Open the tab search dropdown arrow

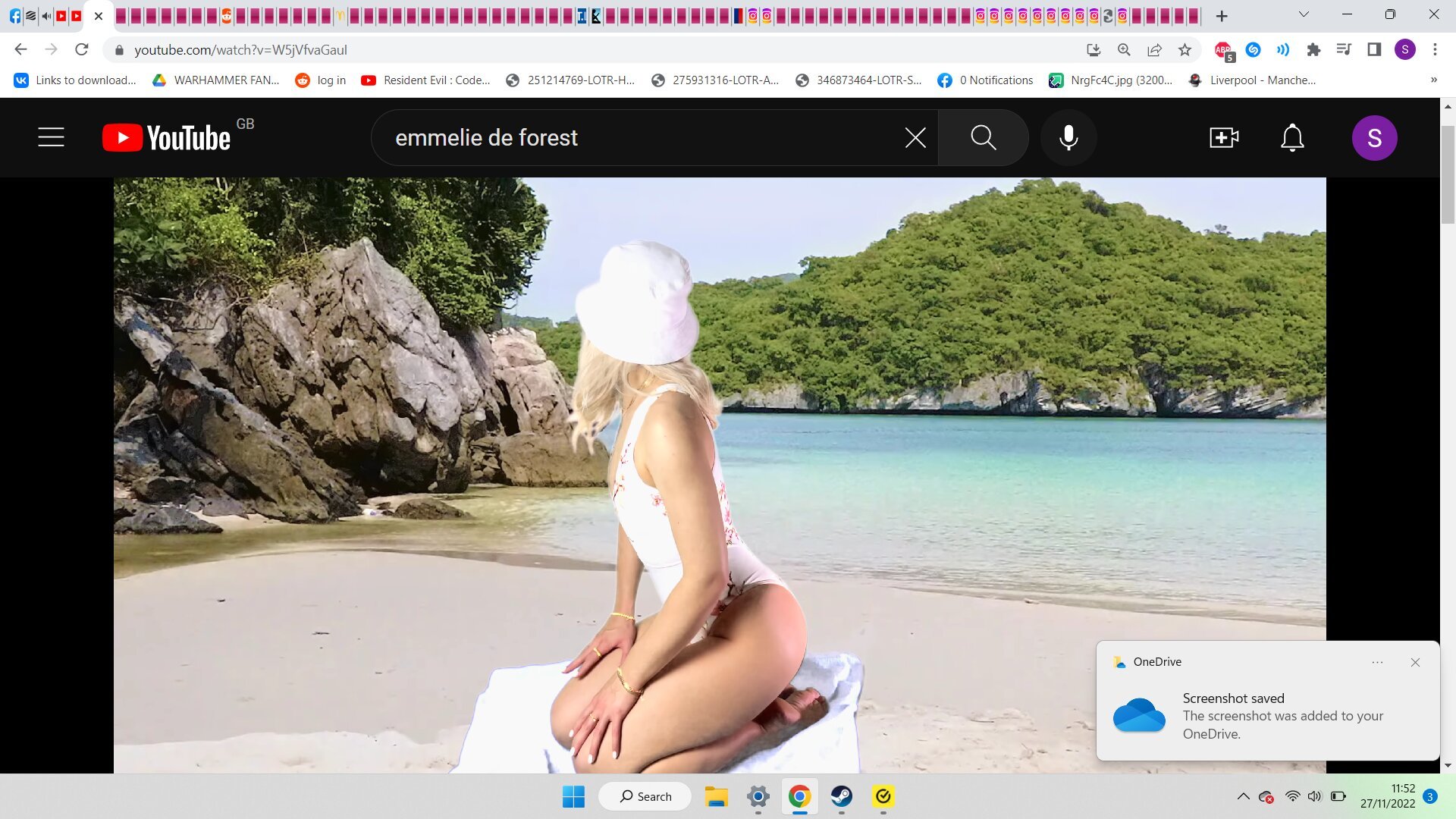pyautogui.click(x=1304, y=14)
